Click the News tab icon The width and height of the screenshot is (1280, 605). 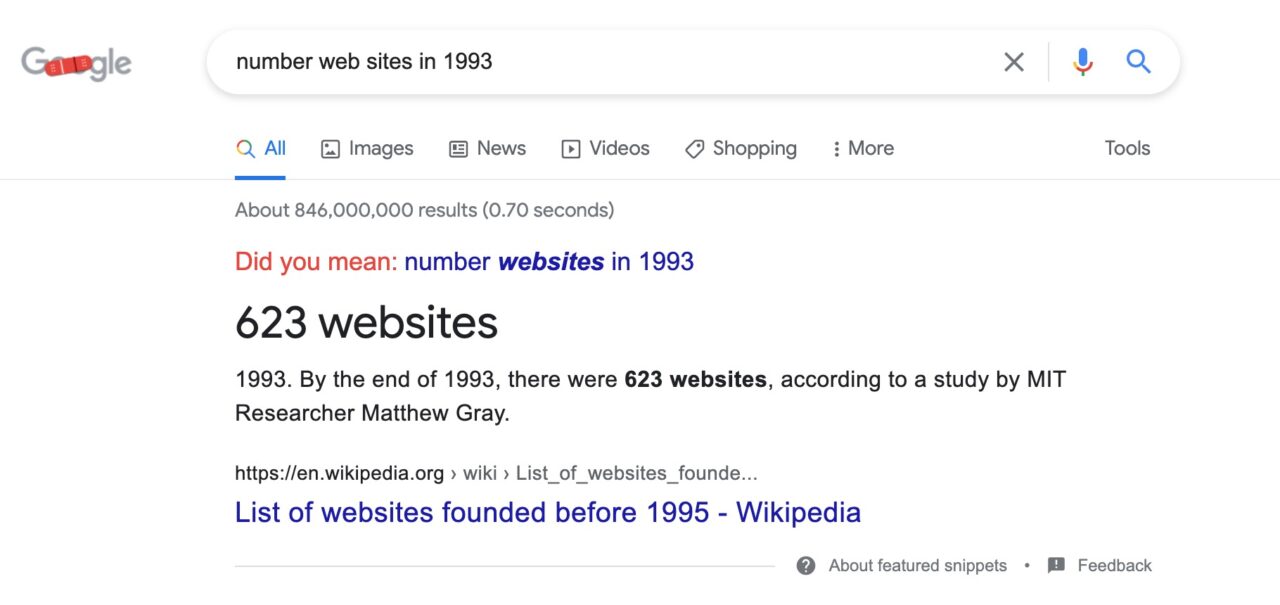pos(458,149)
